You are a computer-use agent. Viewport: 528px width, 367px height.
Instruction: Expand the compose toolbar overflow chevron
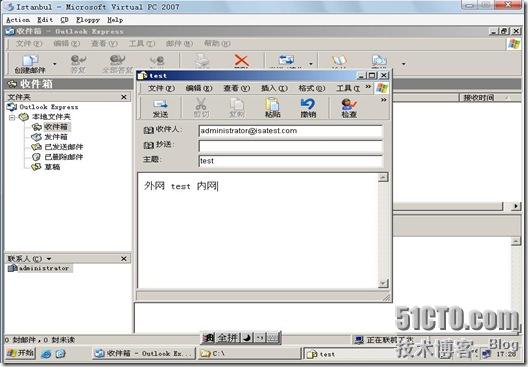[x=384, y=100]
